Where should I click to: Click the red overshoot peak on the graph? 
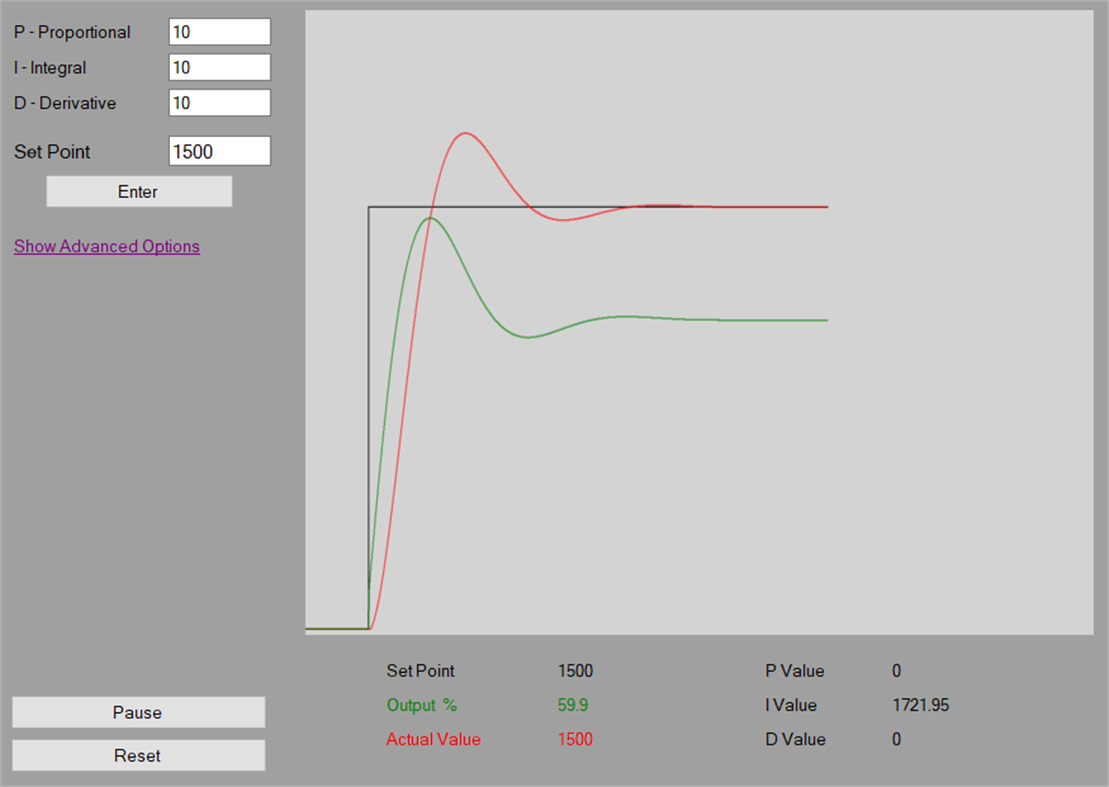tap(466, 133)
